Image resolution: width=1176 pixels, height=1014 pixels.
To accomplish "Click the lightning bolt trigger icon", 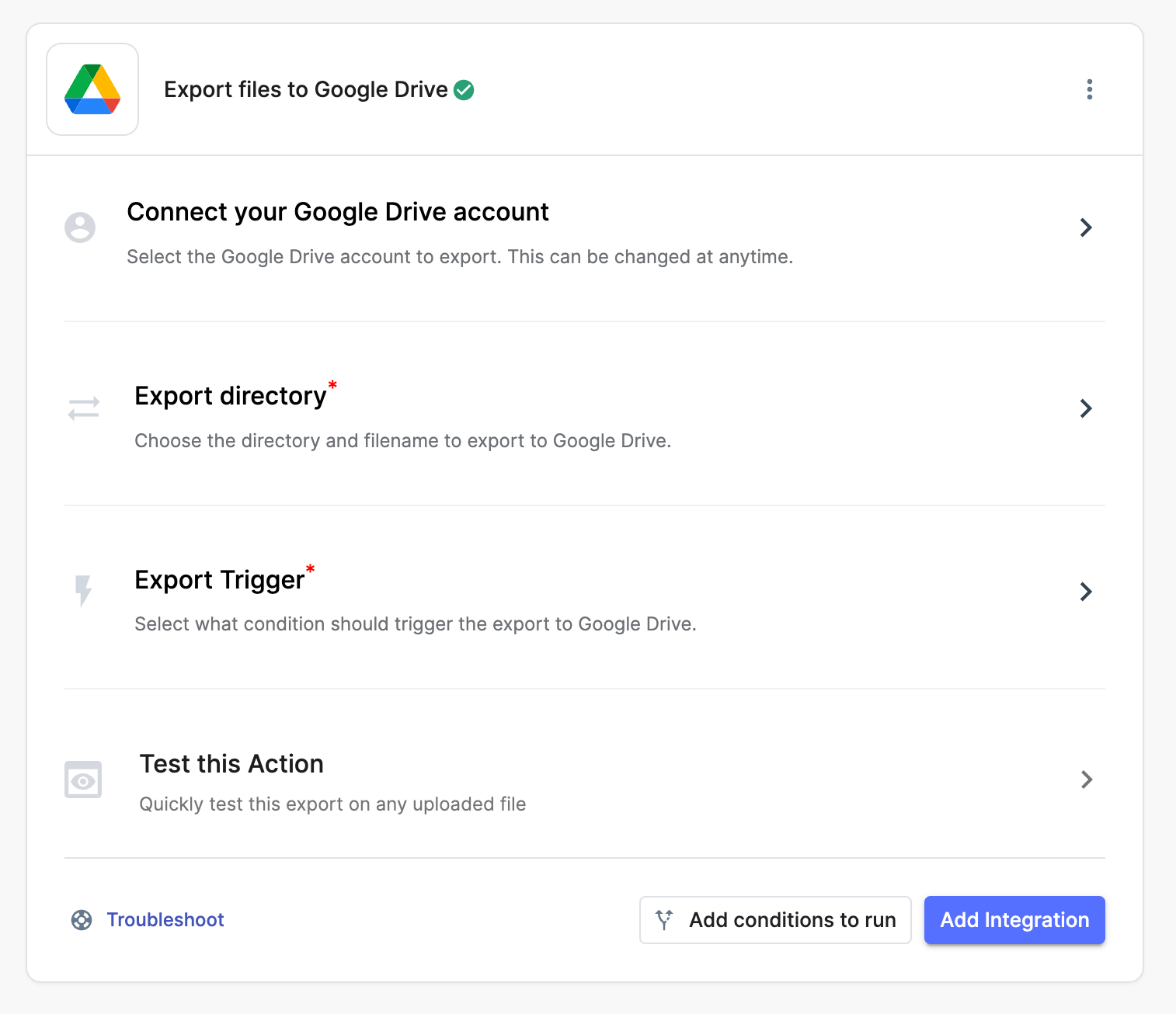I will coord(83,591).
